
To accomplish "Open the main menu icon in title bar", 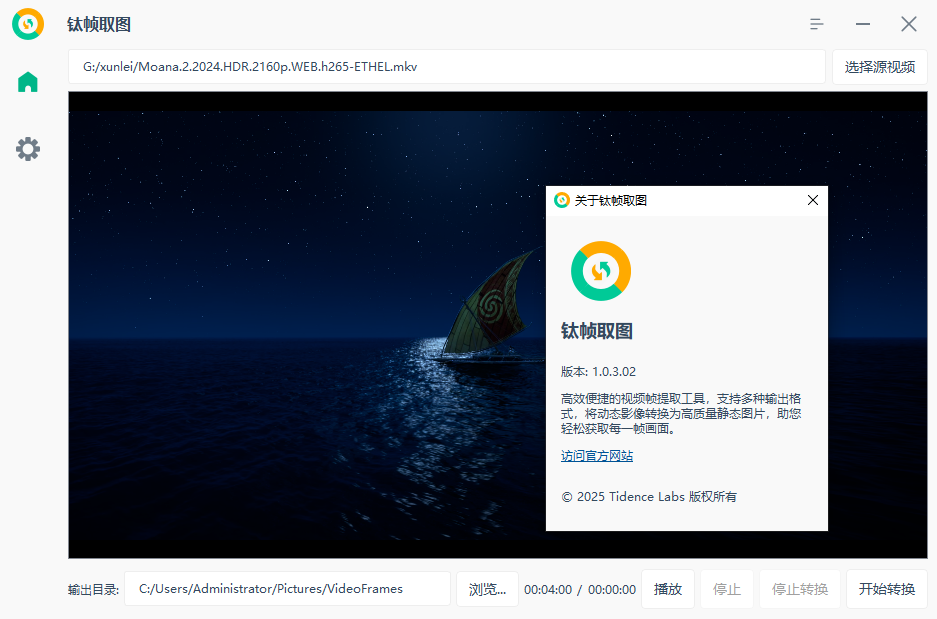I will [x=816, y=24].
